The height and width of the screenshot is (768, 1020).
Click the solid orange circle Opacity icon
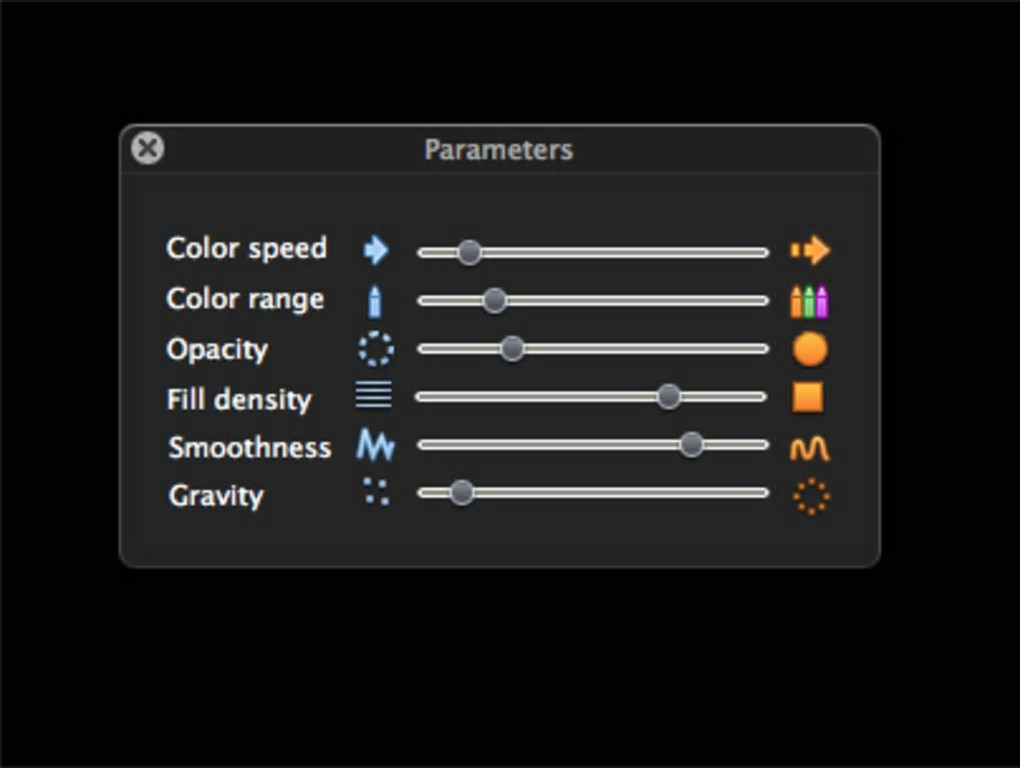point(810,349)
